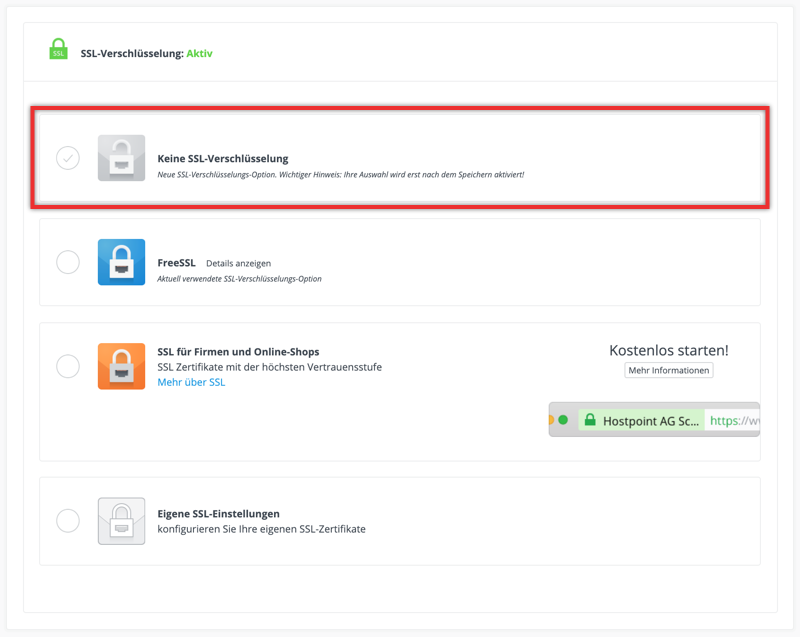
Task: Click the Keine SSL-Verschlüsselung title
Action: point(223,159)
